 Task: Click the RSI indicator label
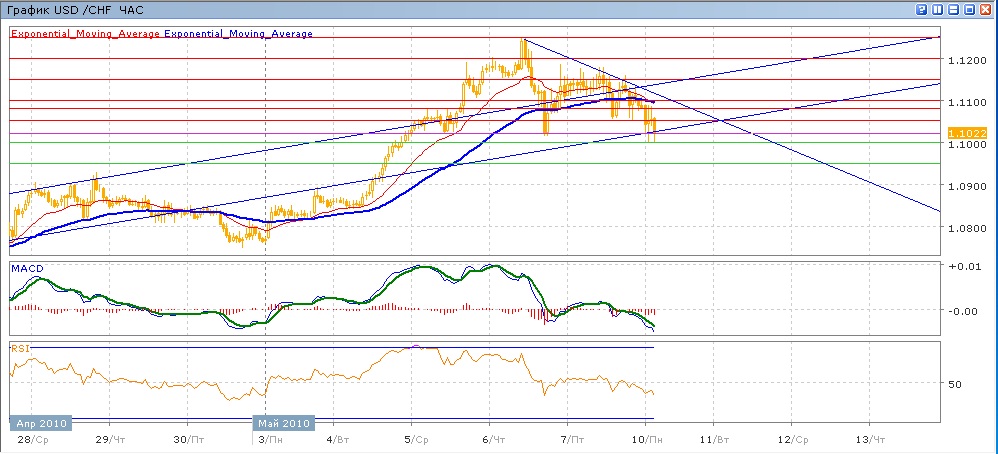[x=19, y=348]
